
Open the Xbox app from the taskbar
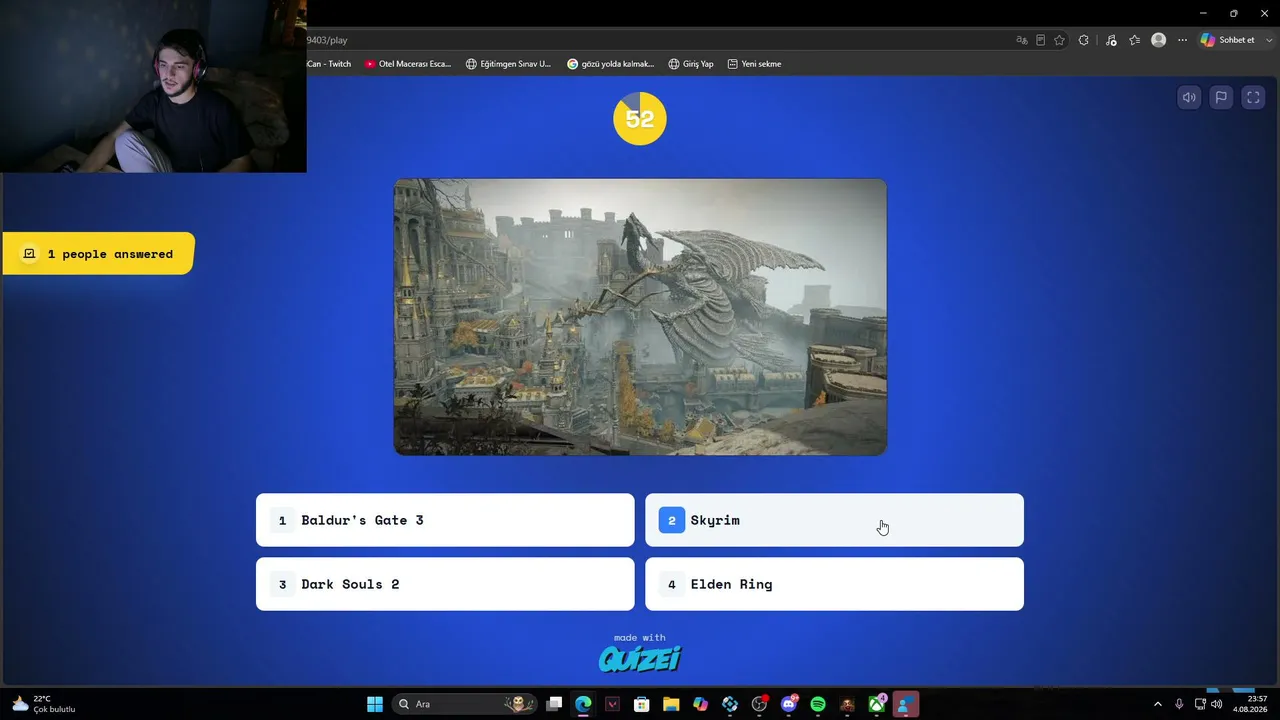coord(877,704)
